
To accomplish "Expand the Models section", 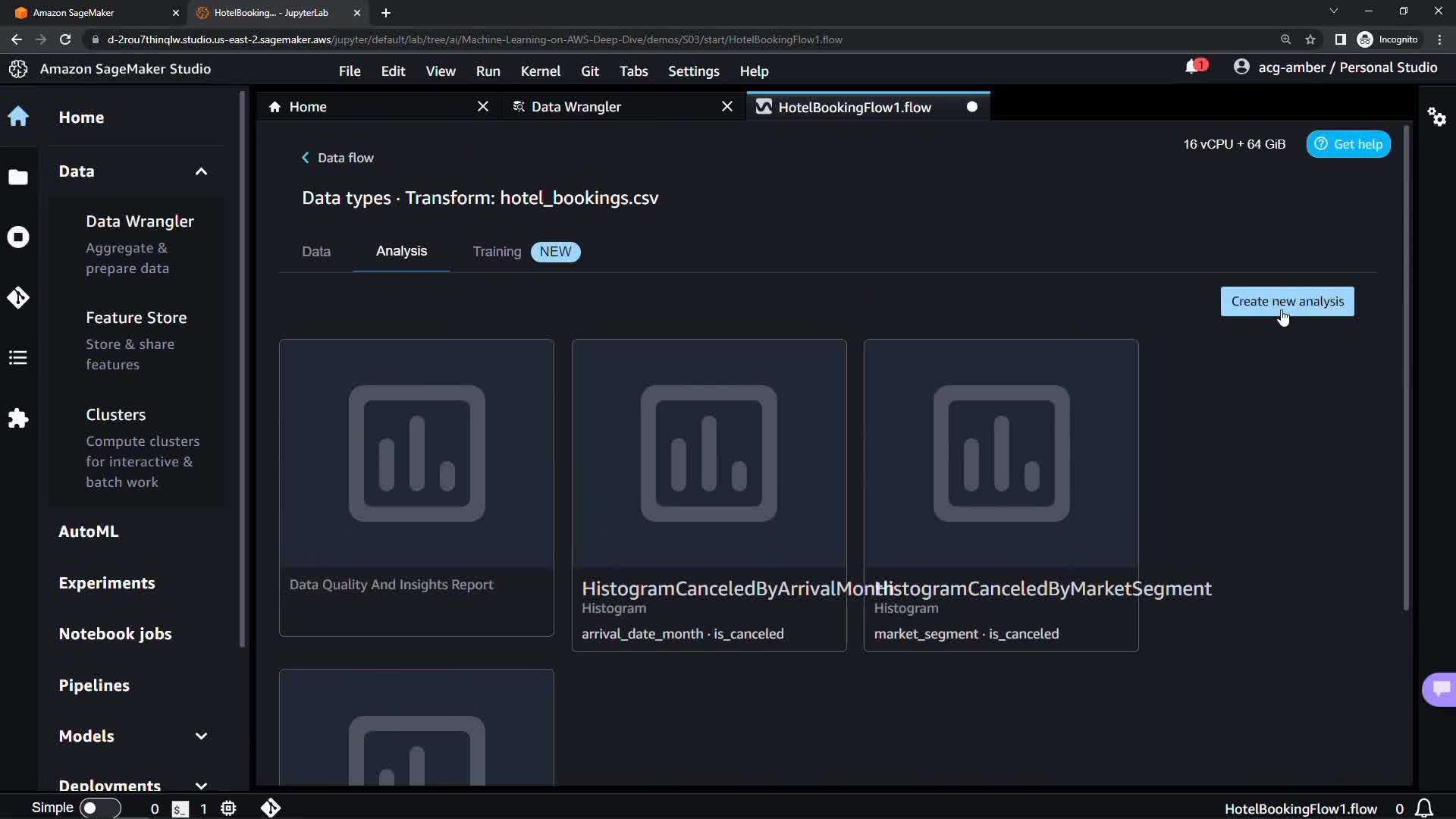I will (x=201, y=736).
